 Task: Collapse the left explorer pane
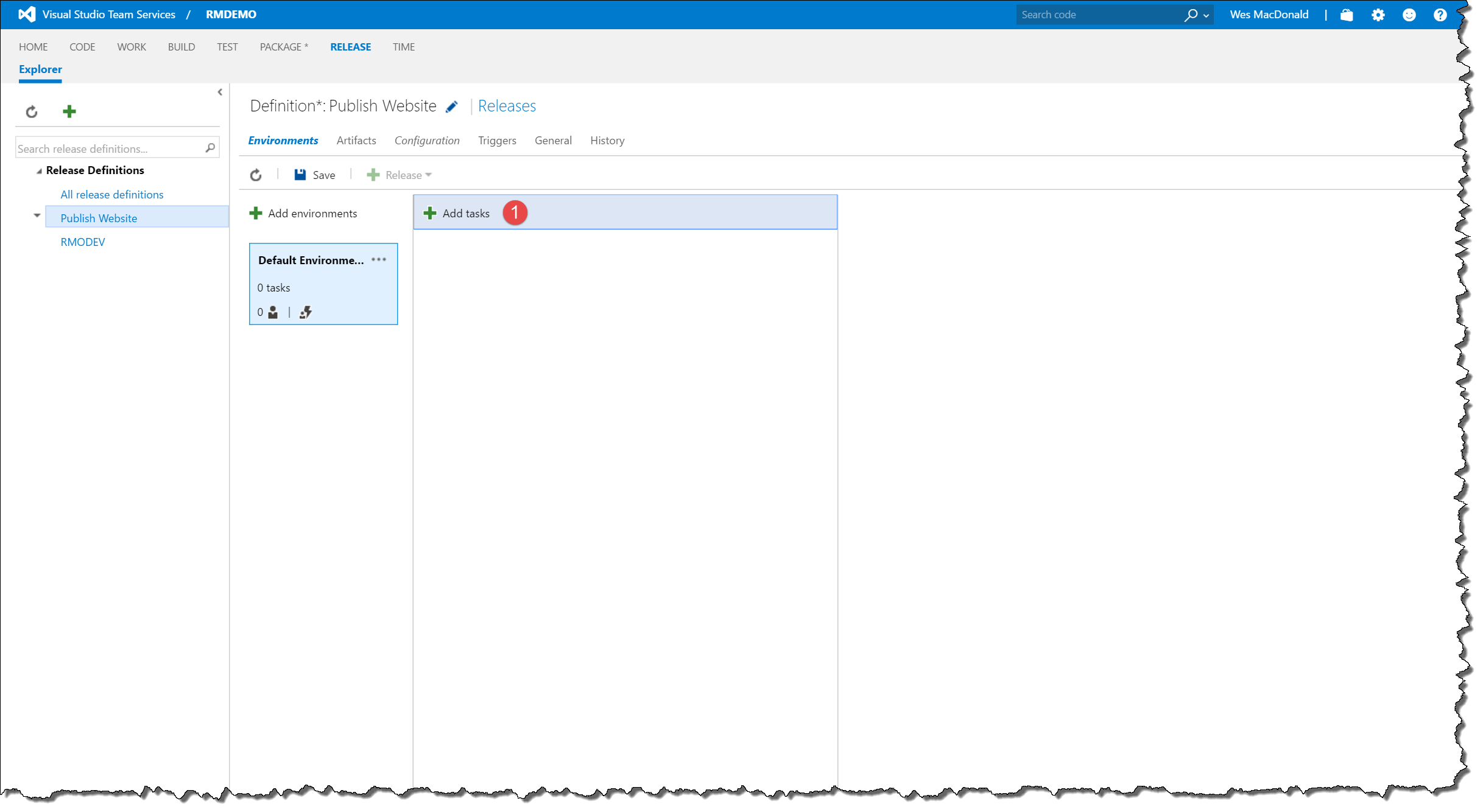click(220, 93)
